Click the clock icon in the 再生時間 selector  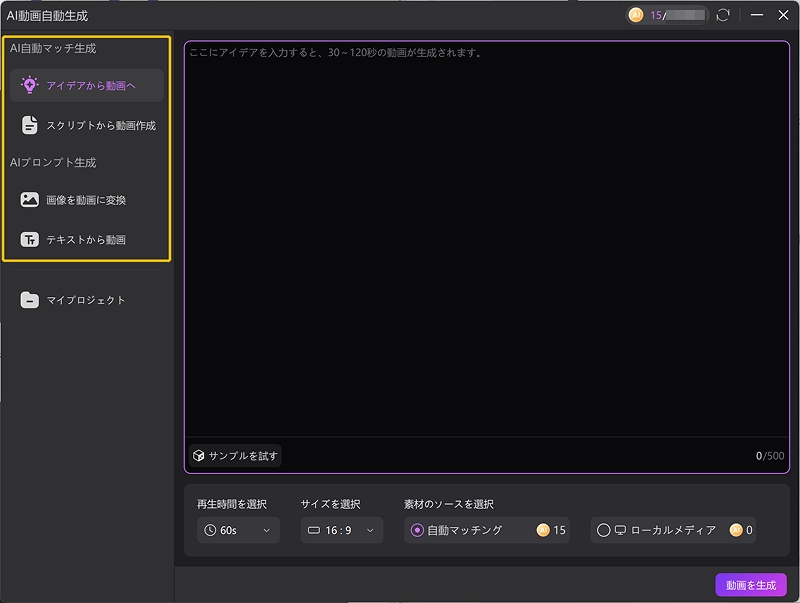(x=213, y=530)
